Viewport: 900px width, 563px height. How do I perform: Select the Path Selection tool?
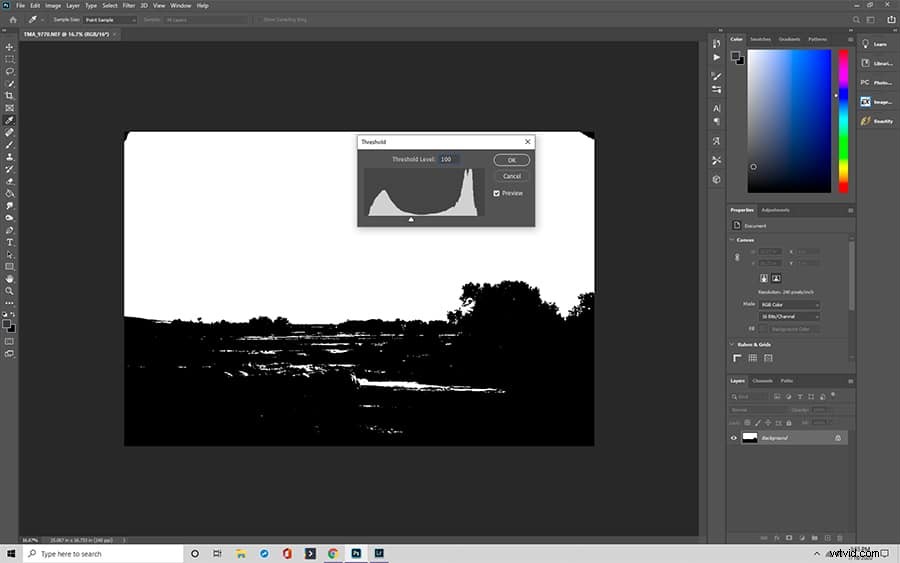(x=9, y=254)
